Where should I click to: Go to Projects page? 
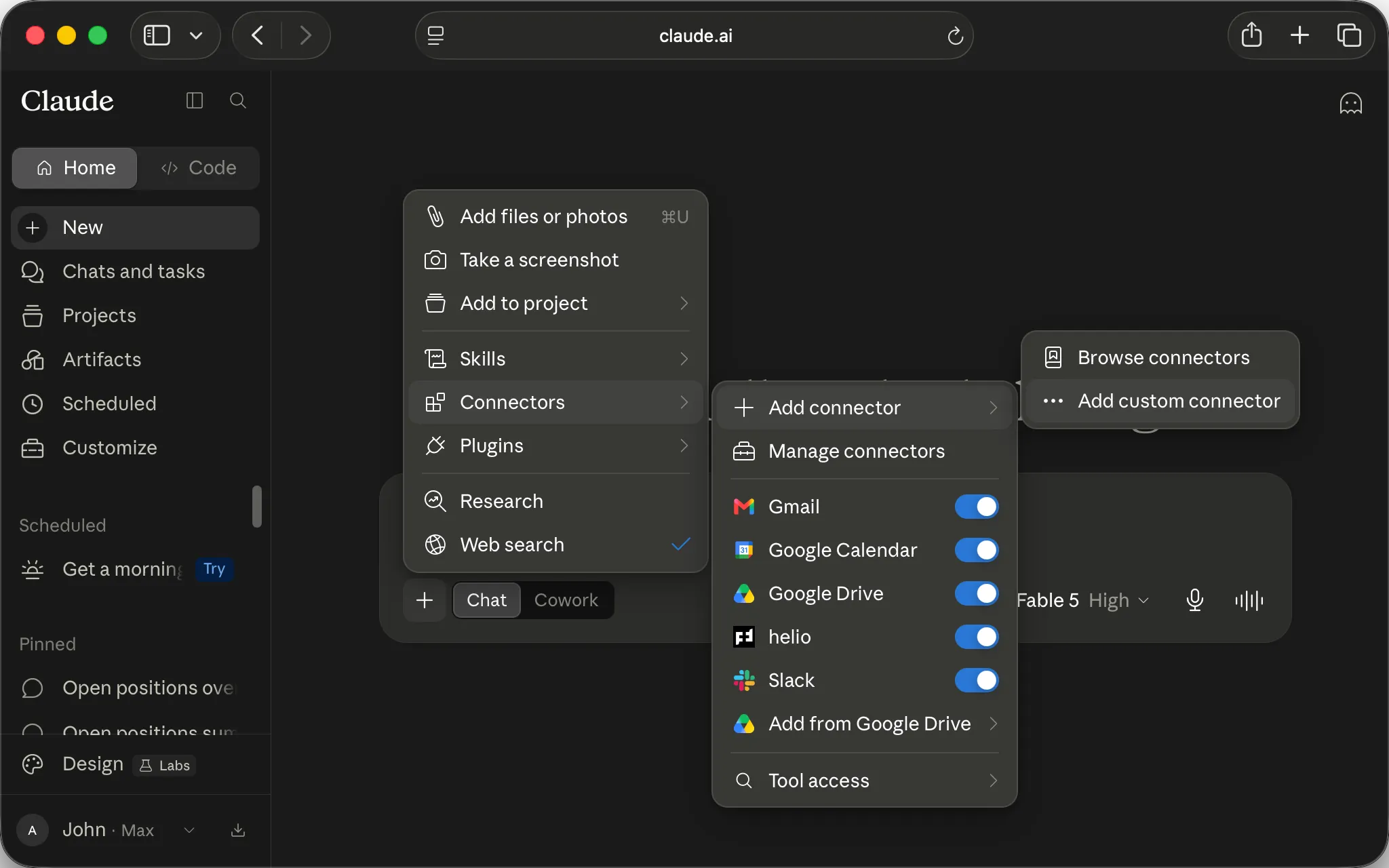pyautogui.click(x=135, y=315)
